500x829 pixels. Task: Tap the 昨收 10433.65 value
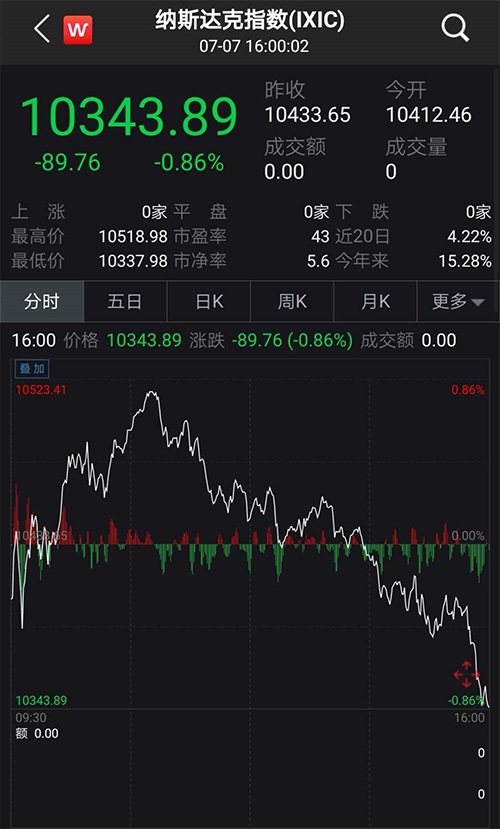pyautogui.click(x=308, y=115)
